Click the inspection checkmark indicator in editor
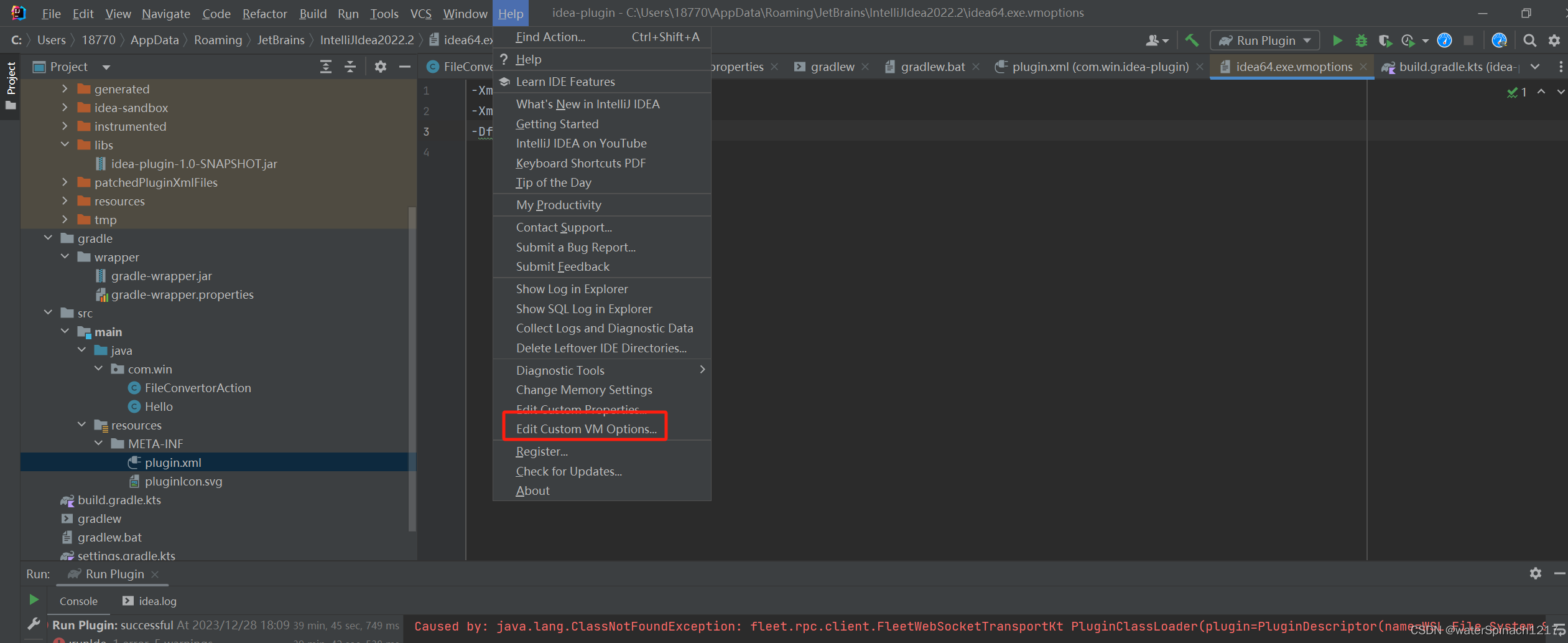Screen dimensions: 1568x643 (x=1517, y=92)
